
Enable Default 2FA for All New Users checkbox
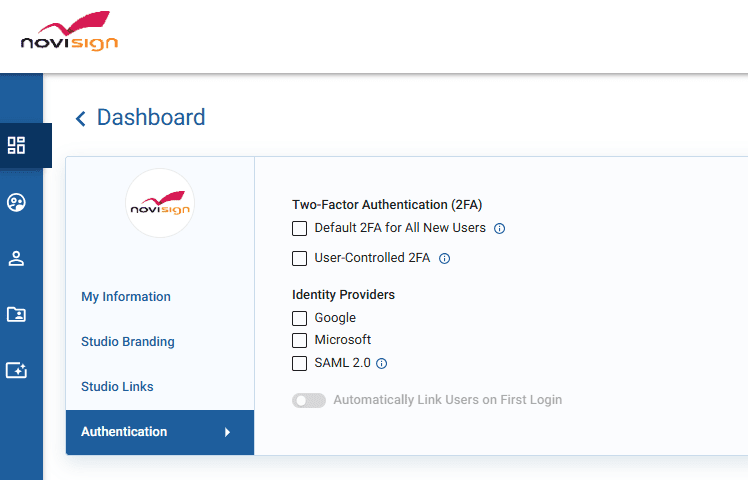pos(300,228)
